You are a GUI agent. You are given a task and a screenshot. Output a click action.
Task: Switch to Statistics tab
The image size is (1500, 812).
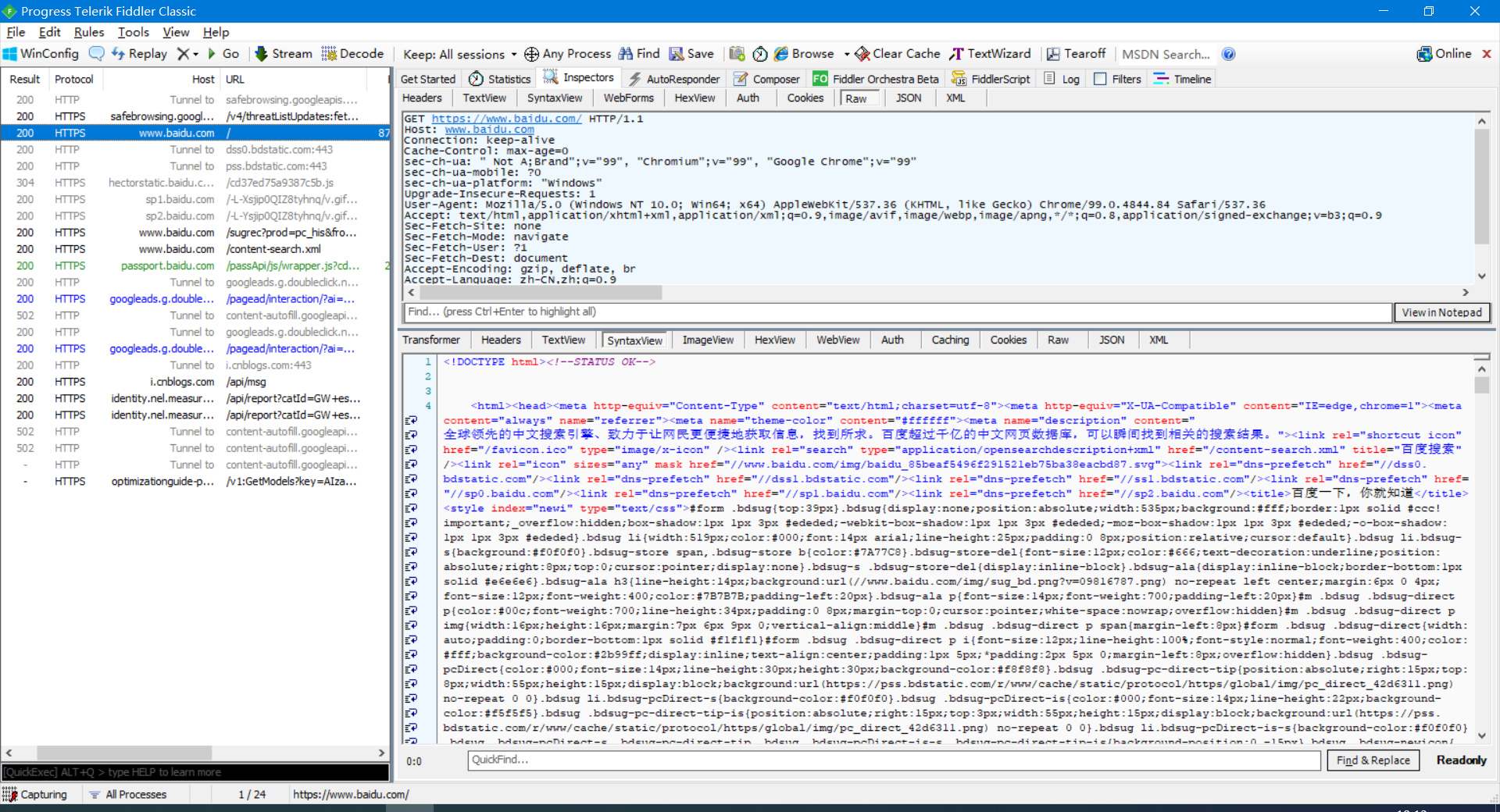coord(500,79)
